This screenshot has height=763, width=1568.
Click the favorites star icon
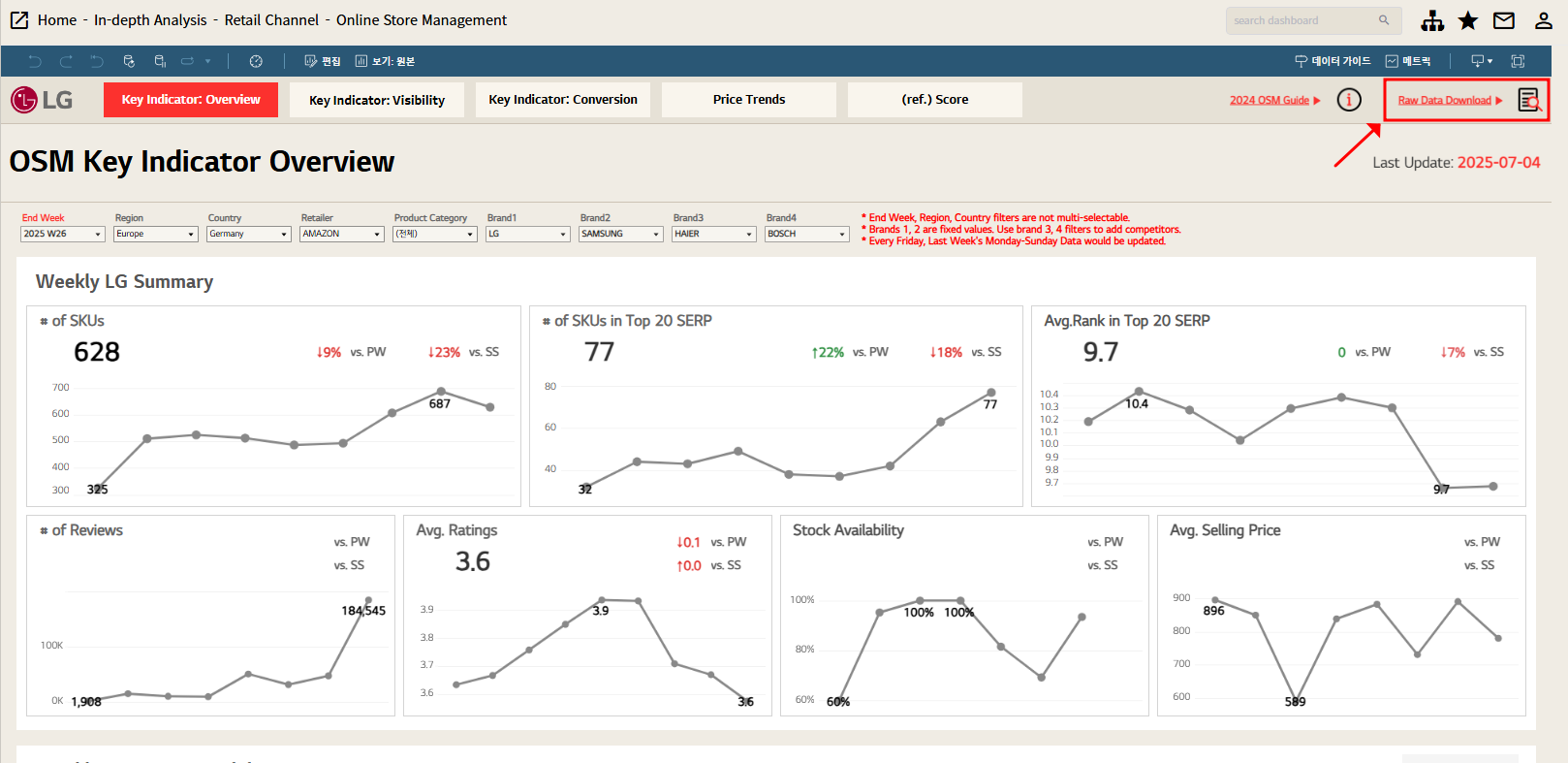coord(1468,20)
